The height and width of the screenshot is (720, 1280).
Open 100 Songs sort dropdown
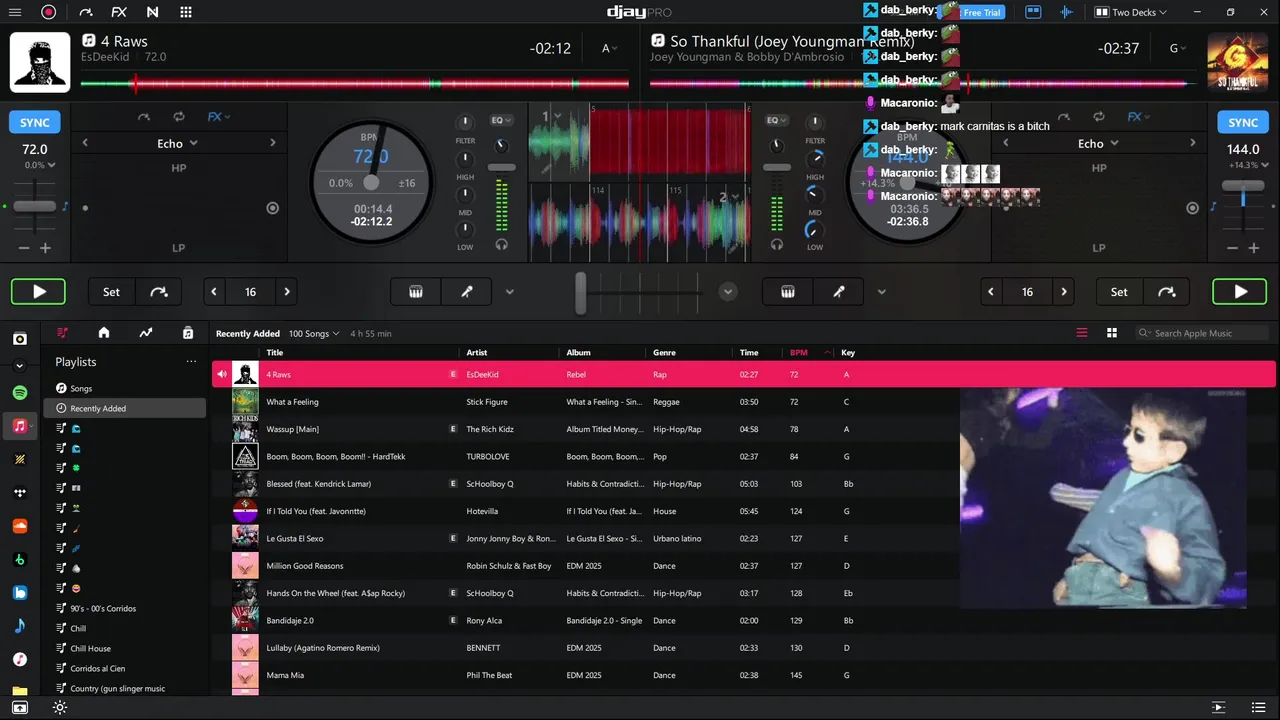(314, 333)
